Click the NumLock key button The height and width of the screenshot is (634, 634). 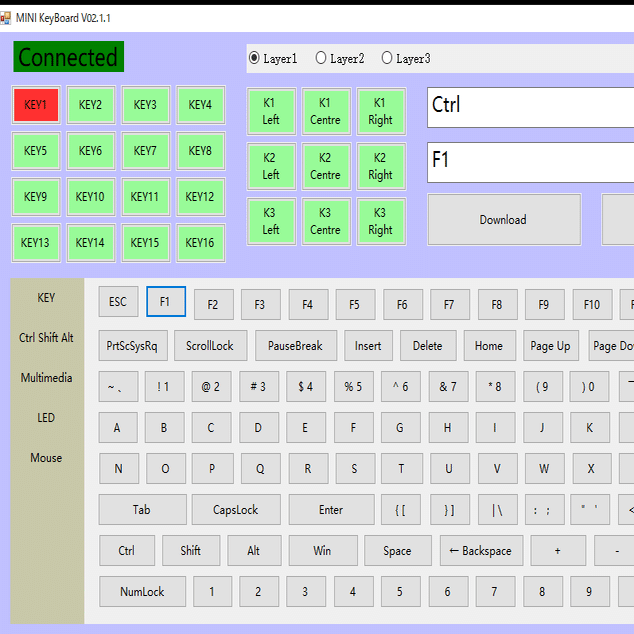coord(142,592)
